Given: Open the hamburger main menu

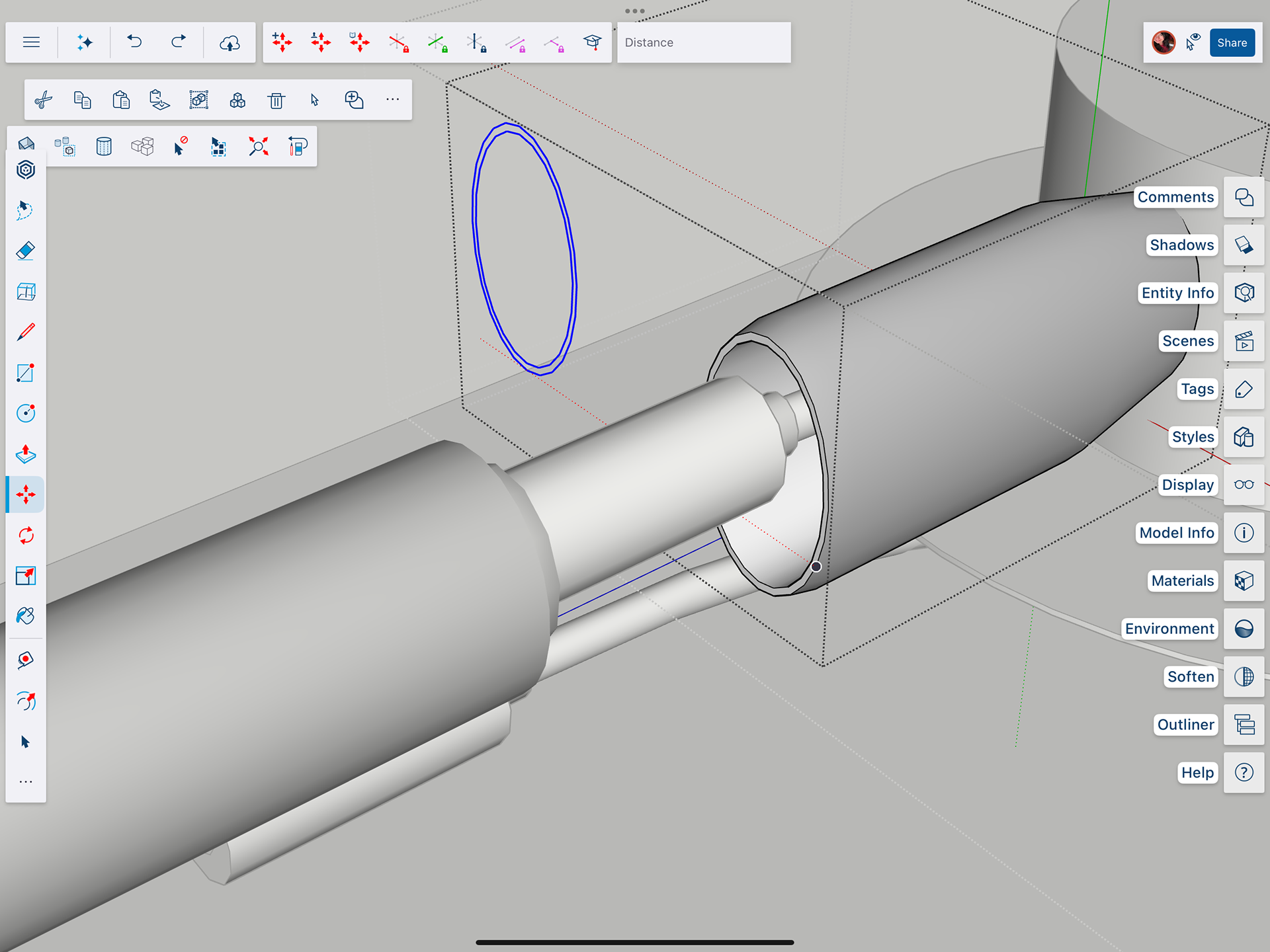Looking at the screenshot, I should 31,43.
